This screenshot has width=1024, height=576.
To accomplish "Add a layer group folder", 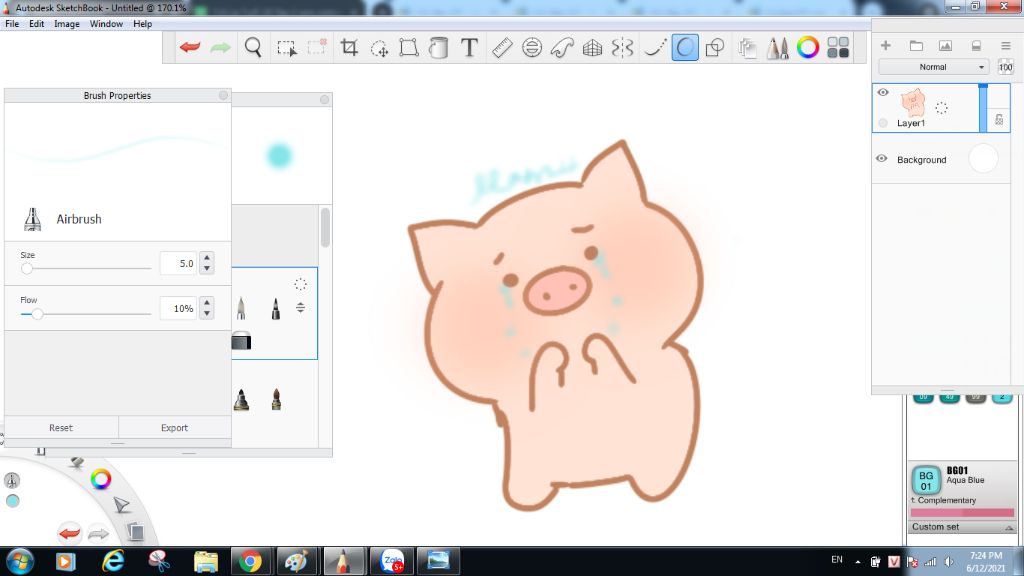I will coord(916,45).
